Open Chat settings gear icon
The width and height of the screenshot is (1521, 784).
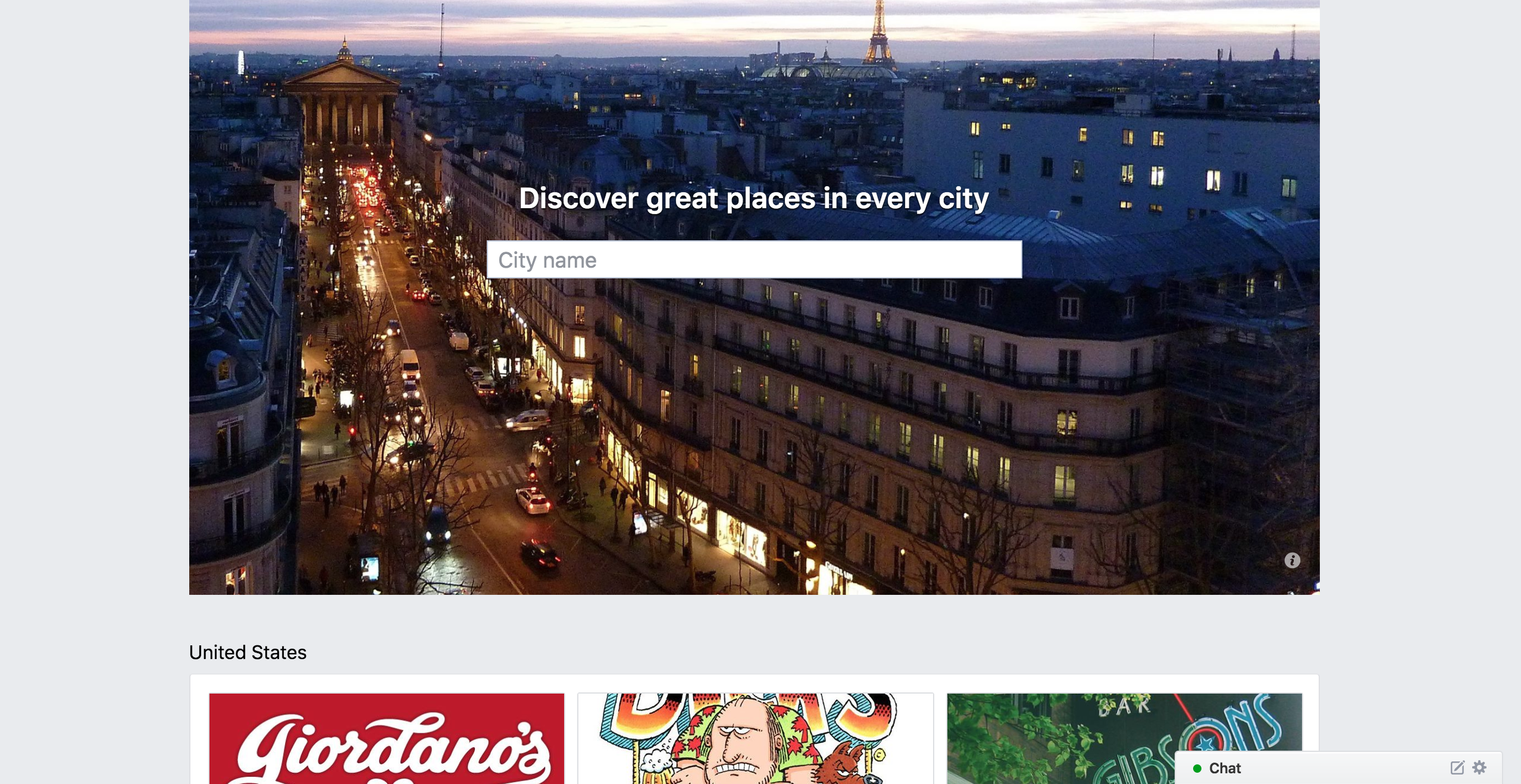1479,768
